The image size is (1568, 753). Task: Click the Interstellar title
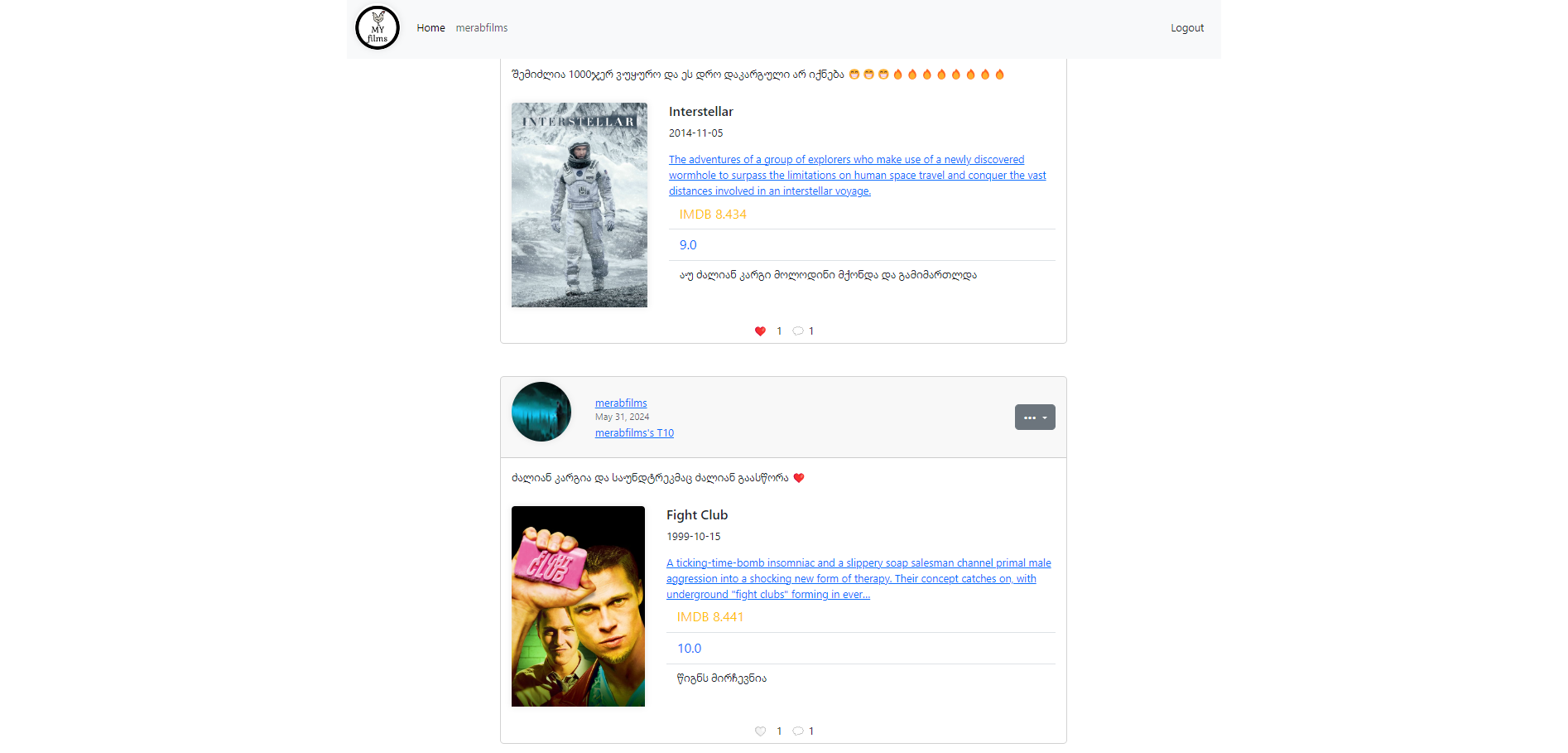[701, 112]
